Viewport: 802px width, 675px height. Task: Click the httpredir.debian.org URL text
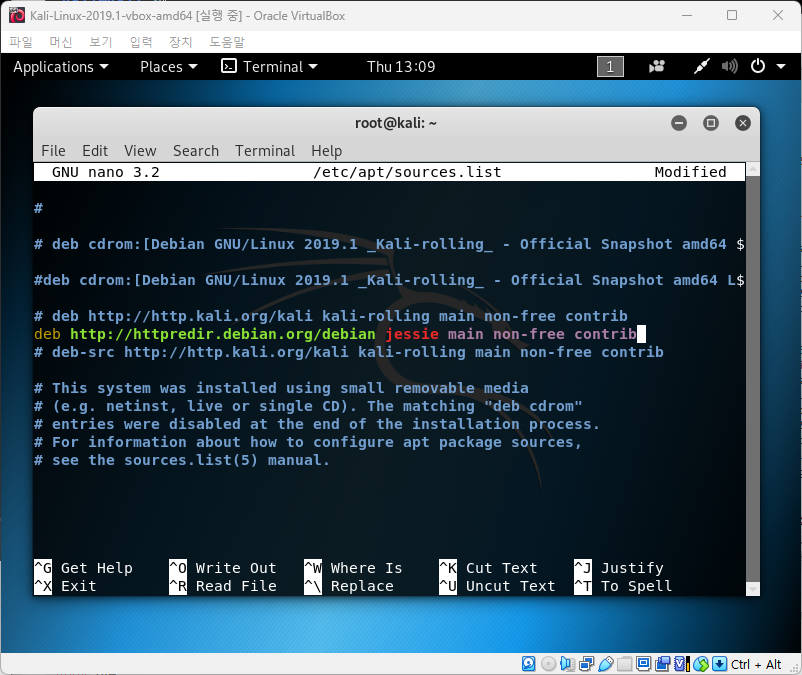click(222, 334)
